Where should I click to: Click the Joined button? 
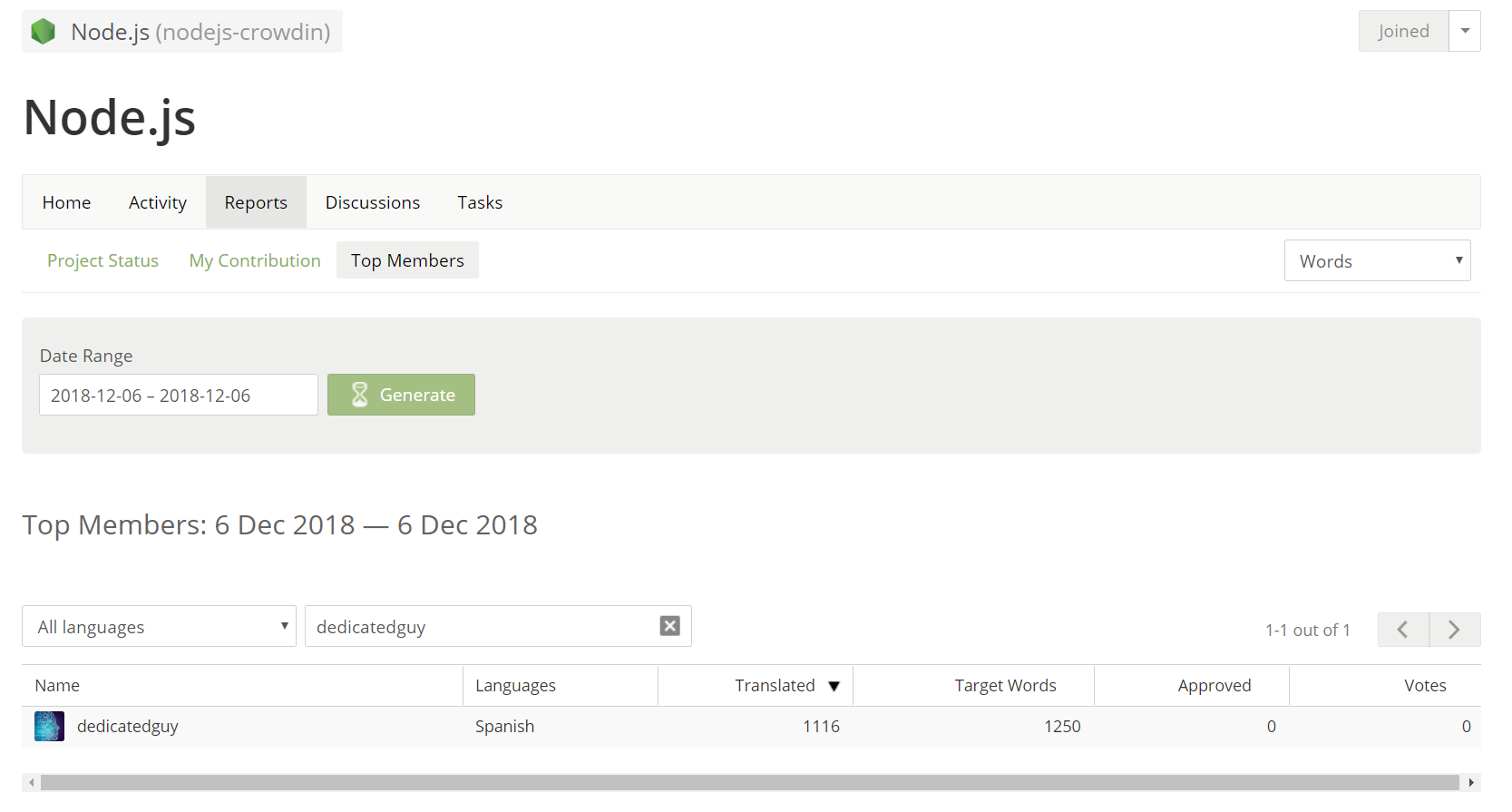pyautogui.click(x=1403, y=31)
